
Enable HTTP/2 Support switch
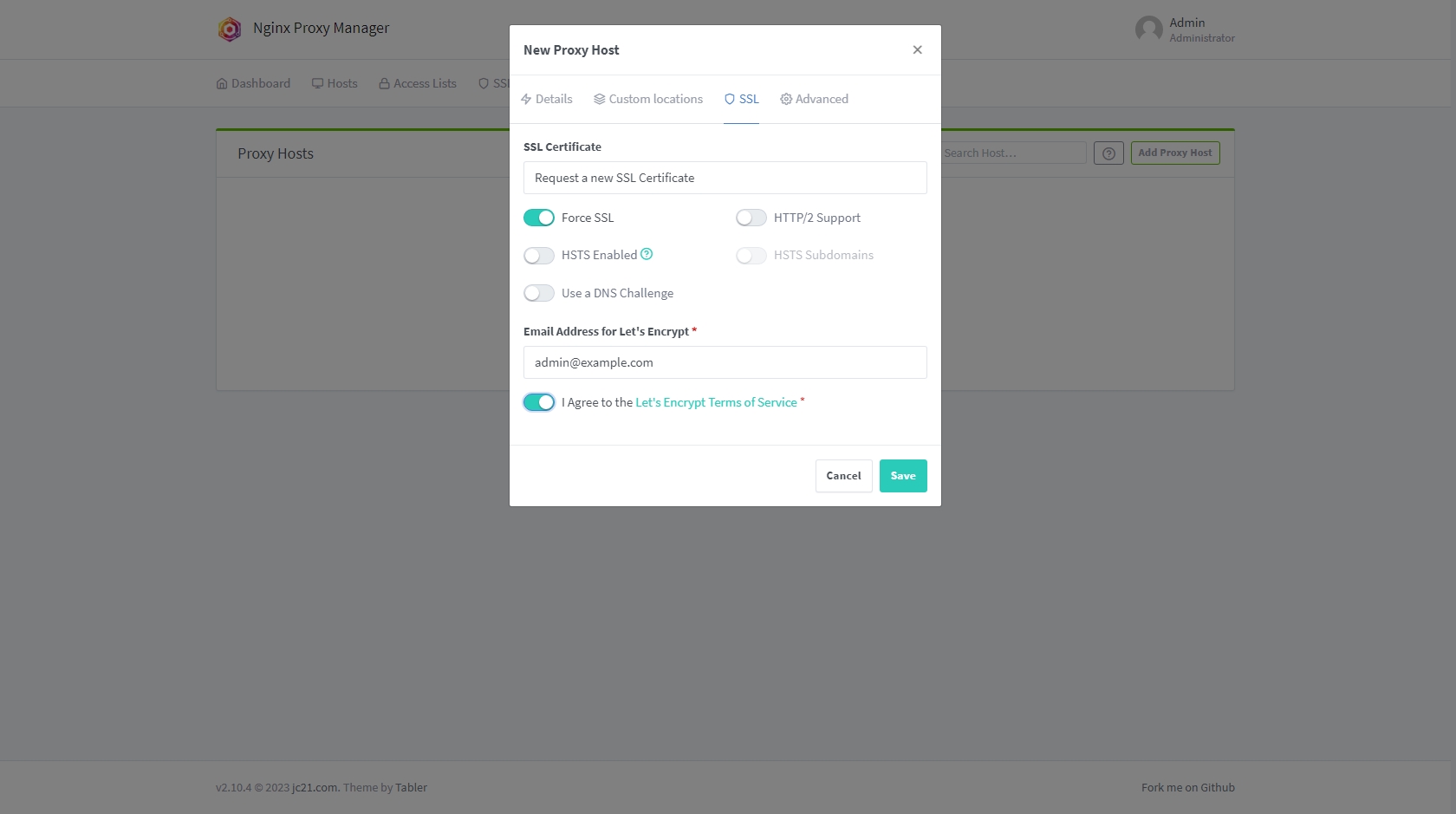coord(751,218)
